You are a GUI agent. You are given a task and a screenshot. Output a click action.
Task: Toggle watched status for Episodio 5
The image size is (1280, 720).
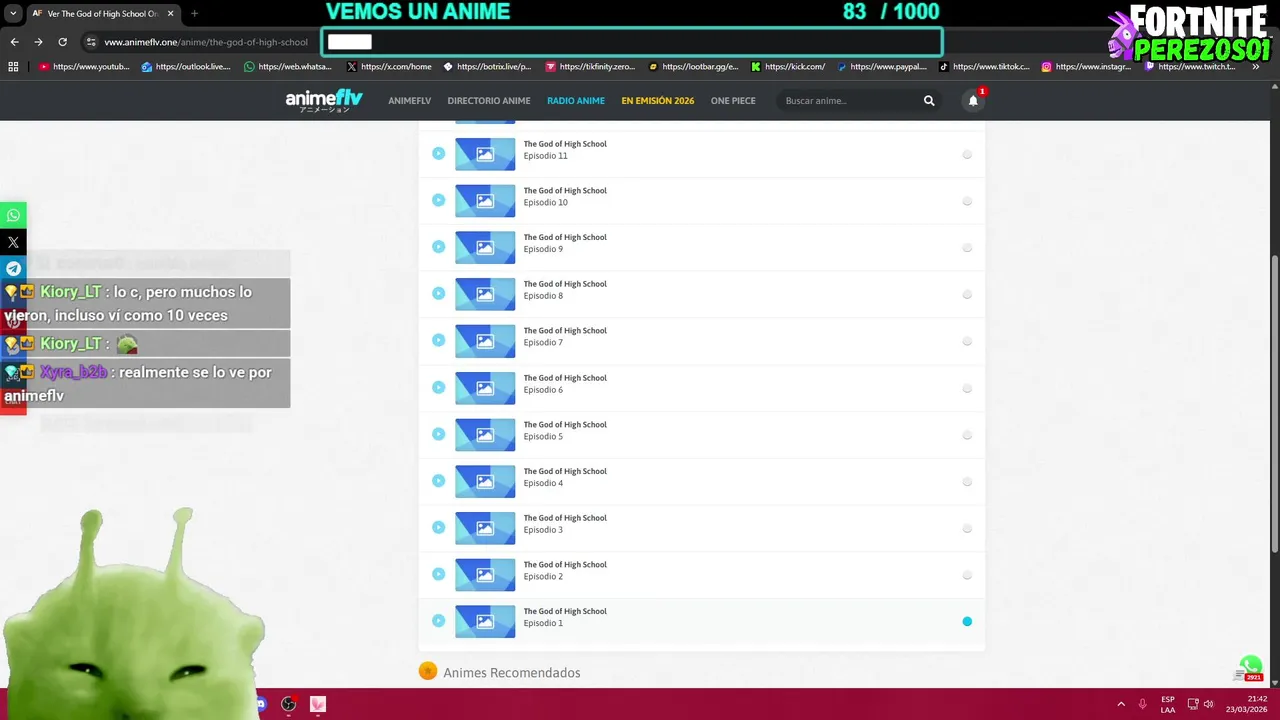click(967, 435)
